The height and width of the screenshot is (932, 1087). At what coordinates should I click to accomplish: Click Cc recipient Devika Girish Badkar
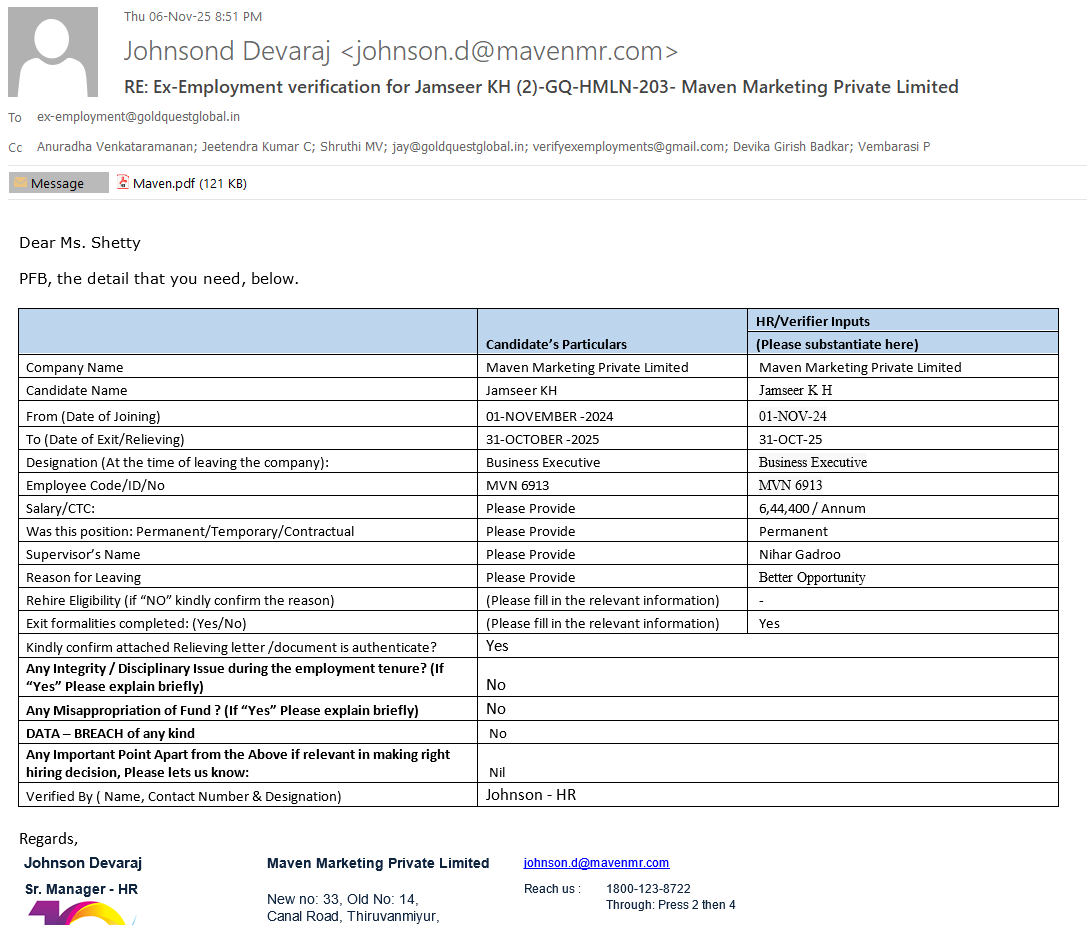click(791, 146)
